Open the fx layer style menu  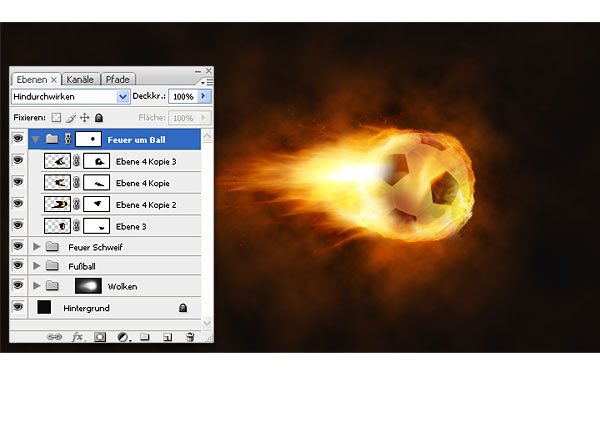(77, 337)
